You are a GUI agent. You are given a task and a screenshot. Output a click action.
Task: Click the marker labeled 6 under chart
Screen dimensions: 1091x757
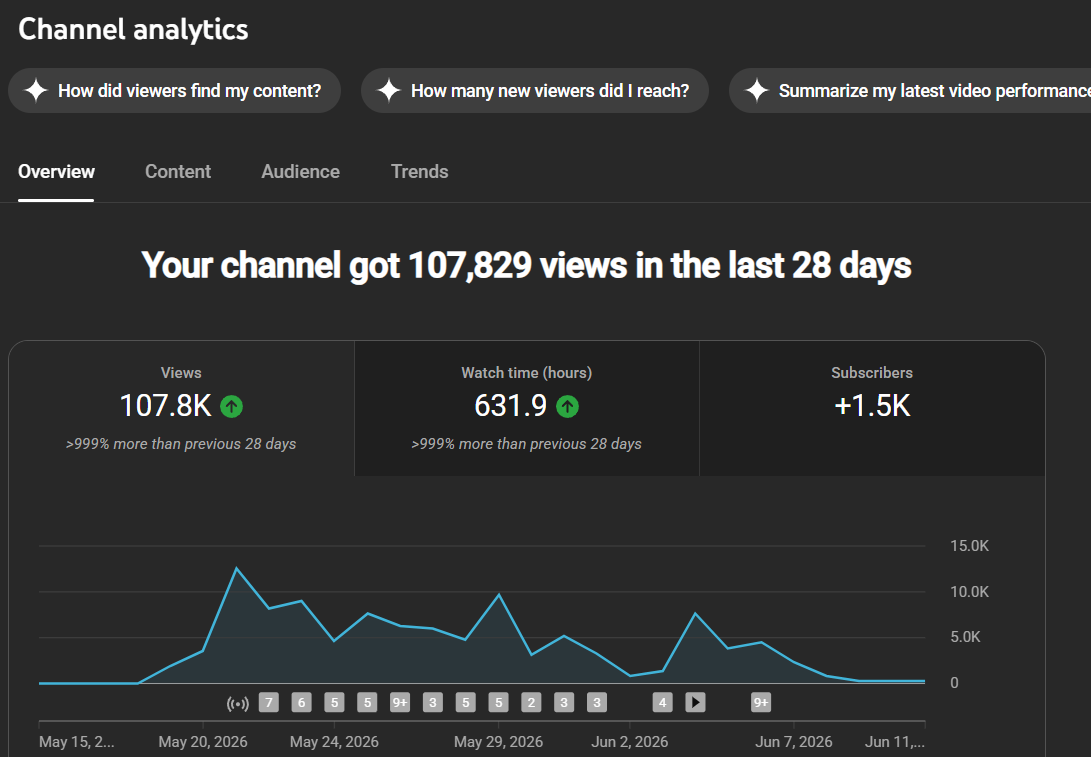pos(301,703)
